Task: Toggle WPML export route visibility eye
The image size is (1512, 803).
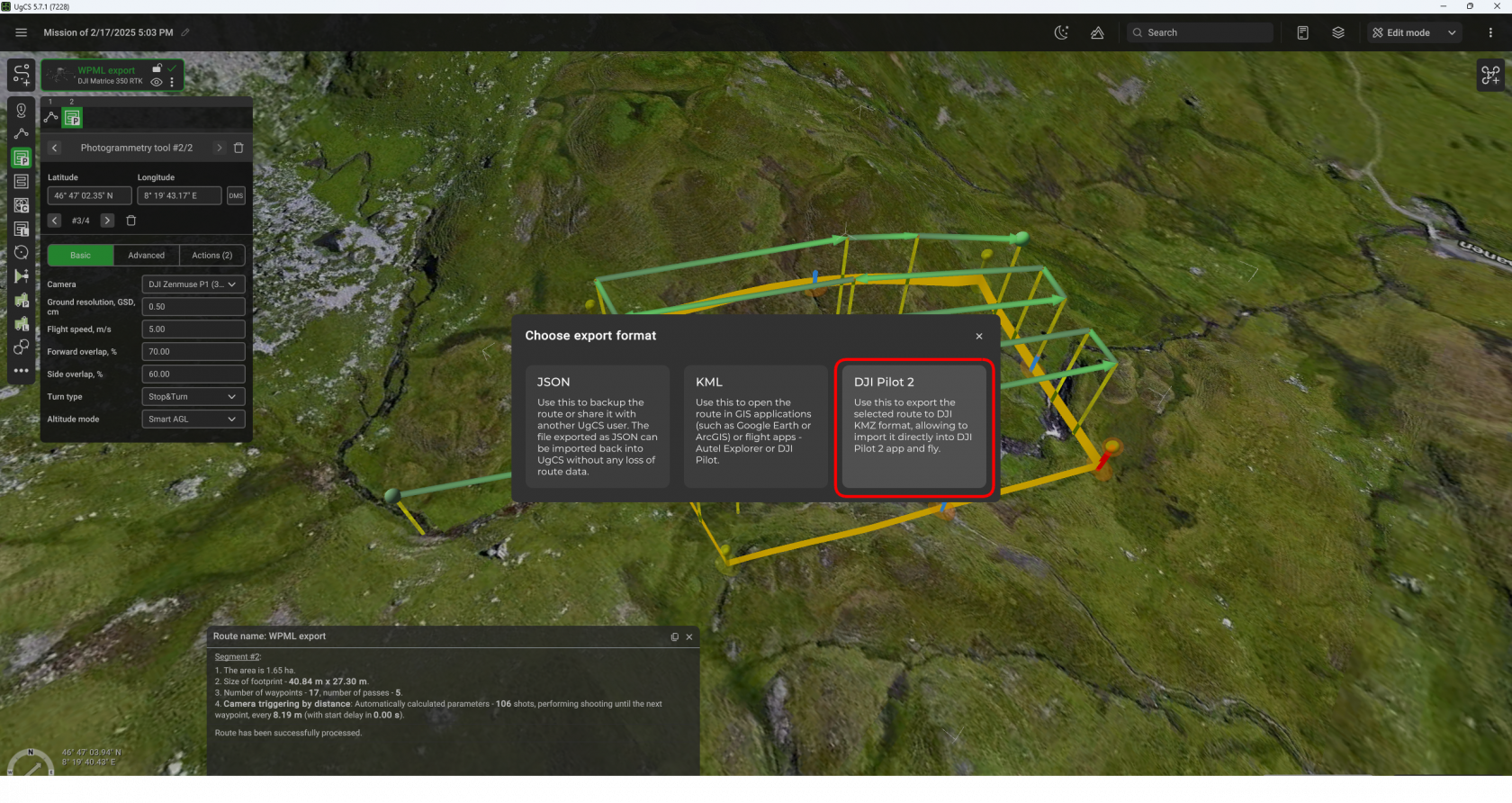Action: 157,82
